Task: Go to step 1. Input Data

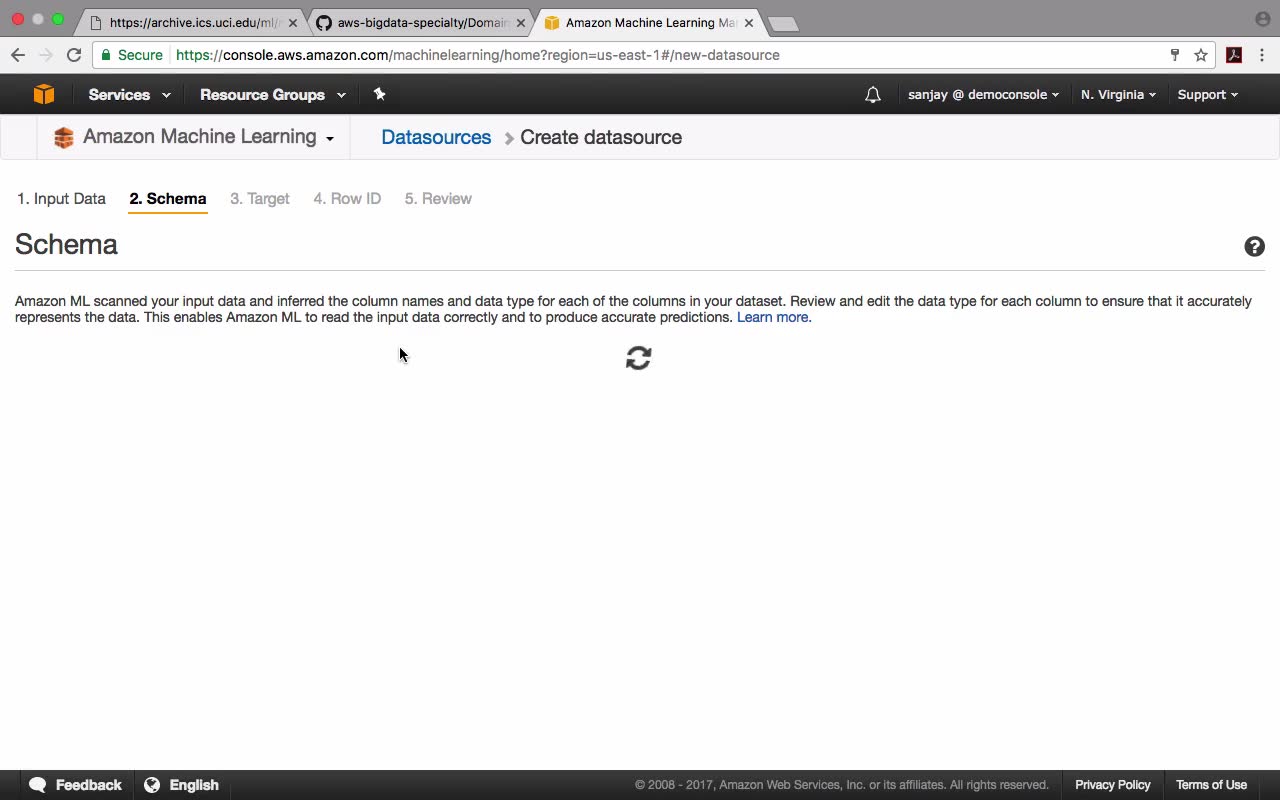Action: tap(61, 199)
